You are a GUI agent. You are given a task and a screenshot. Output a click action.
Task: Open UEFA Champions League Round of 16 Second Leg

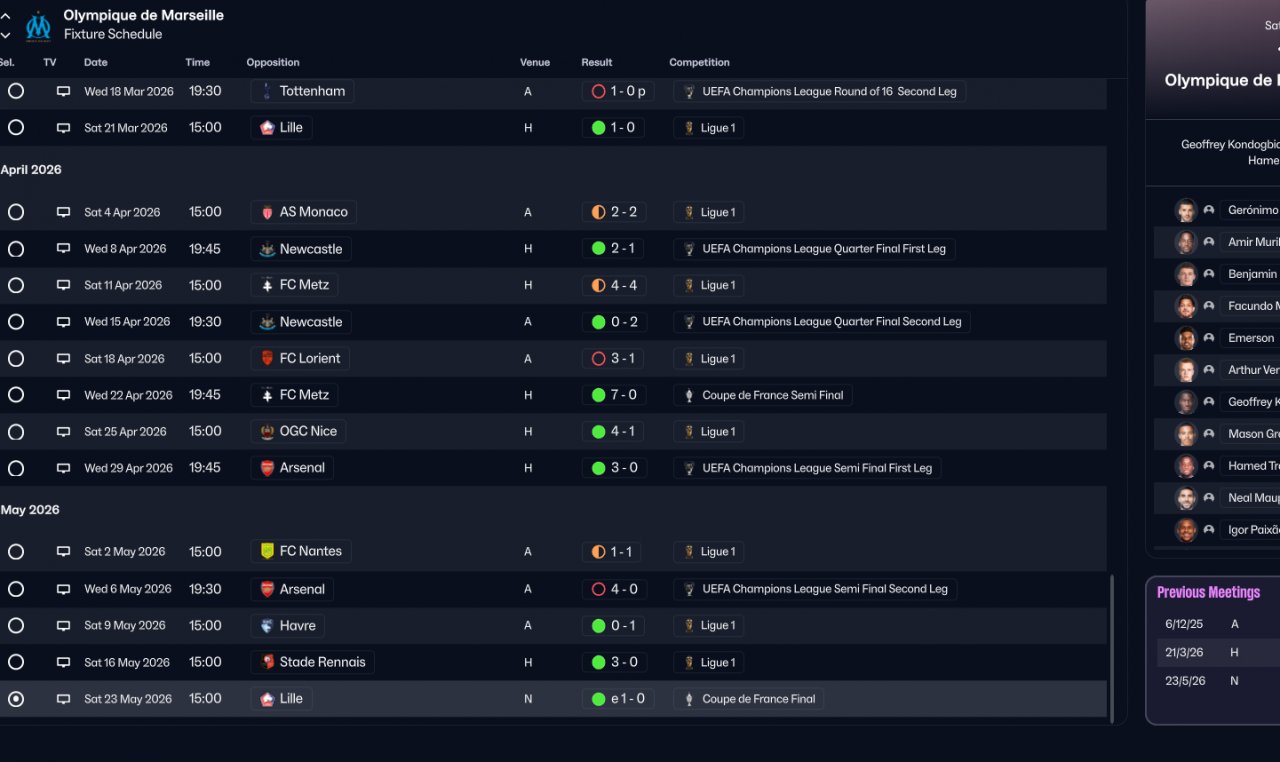[820, 91]
